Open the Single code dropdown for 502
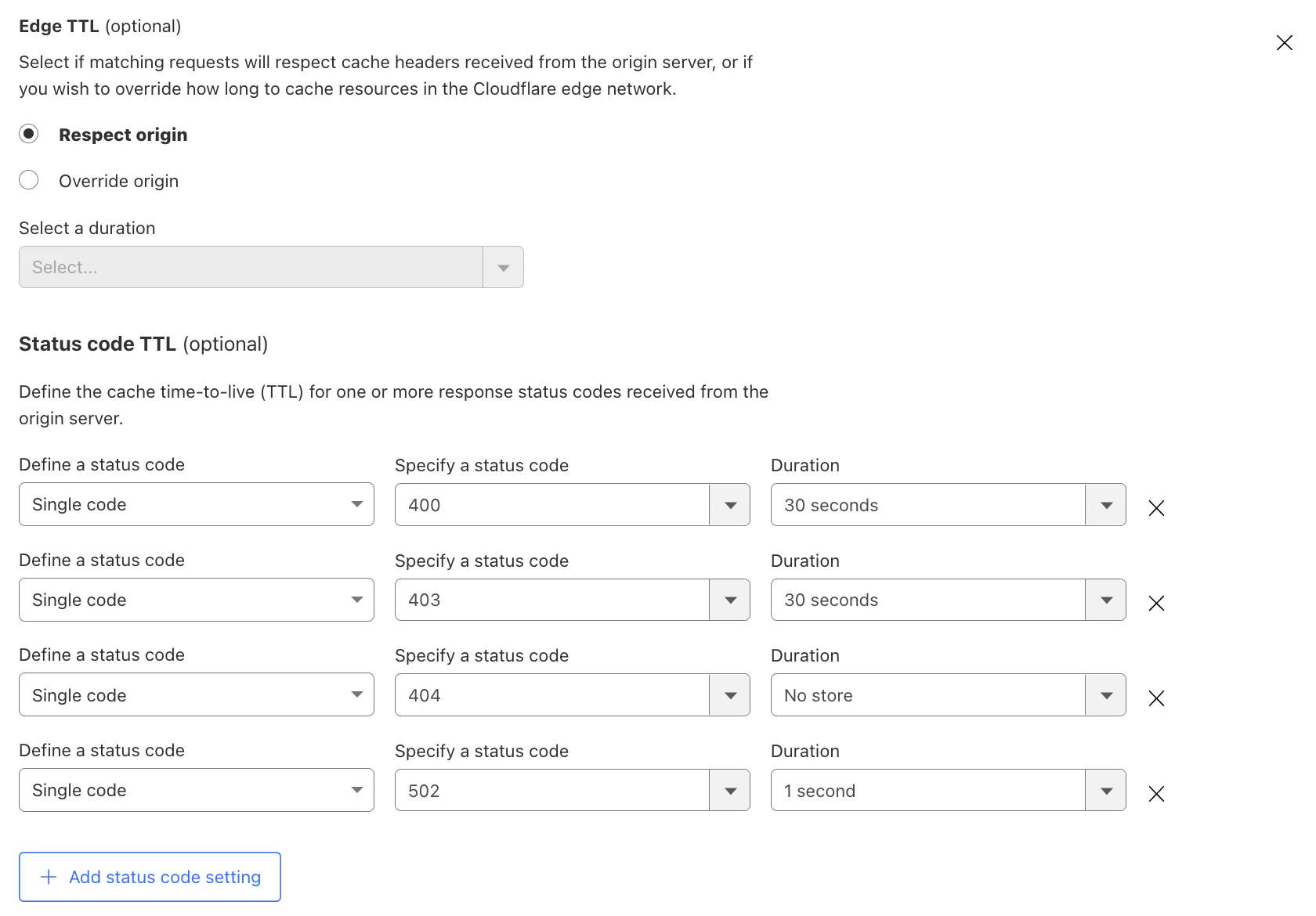 196,790
